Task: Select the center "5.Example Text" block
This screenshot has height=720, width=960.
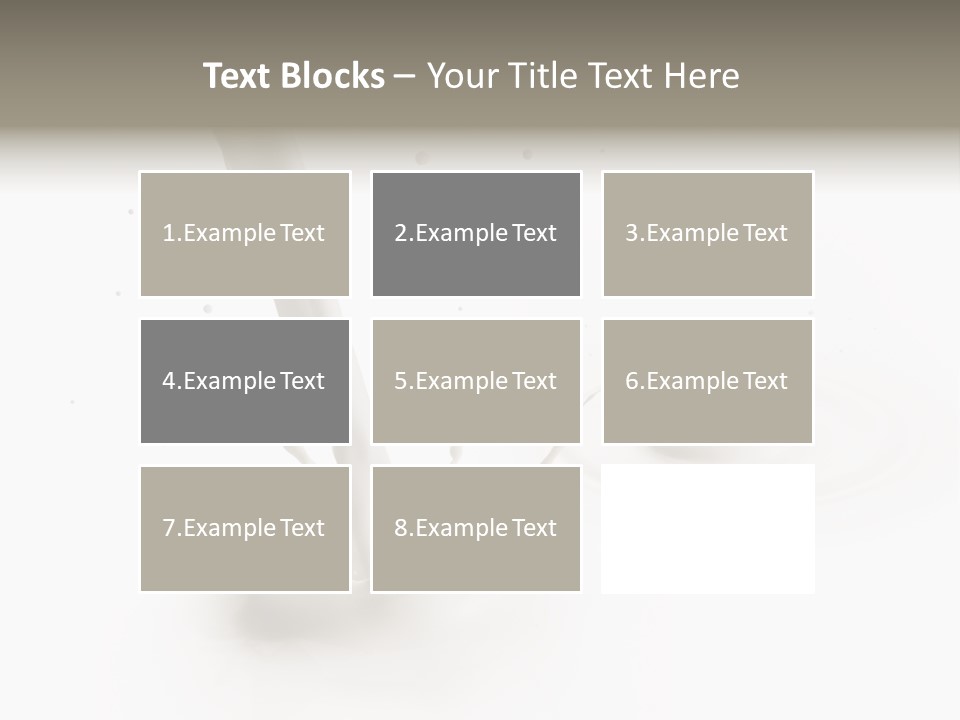Action: pos(476,381)
